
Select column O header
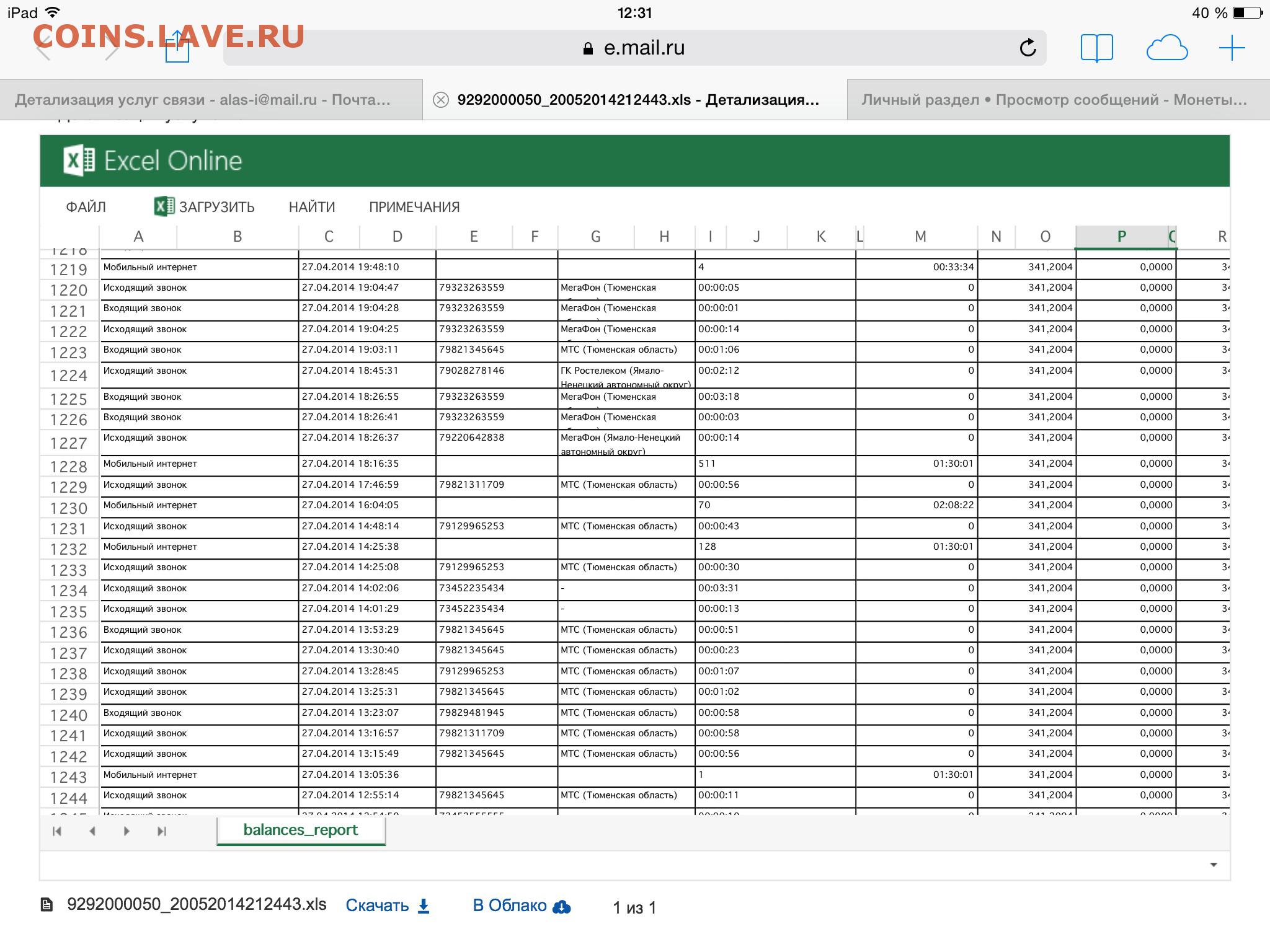[x=1045, y=237]
